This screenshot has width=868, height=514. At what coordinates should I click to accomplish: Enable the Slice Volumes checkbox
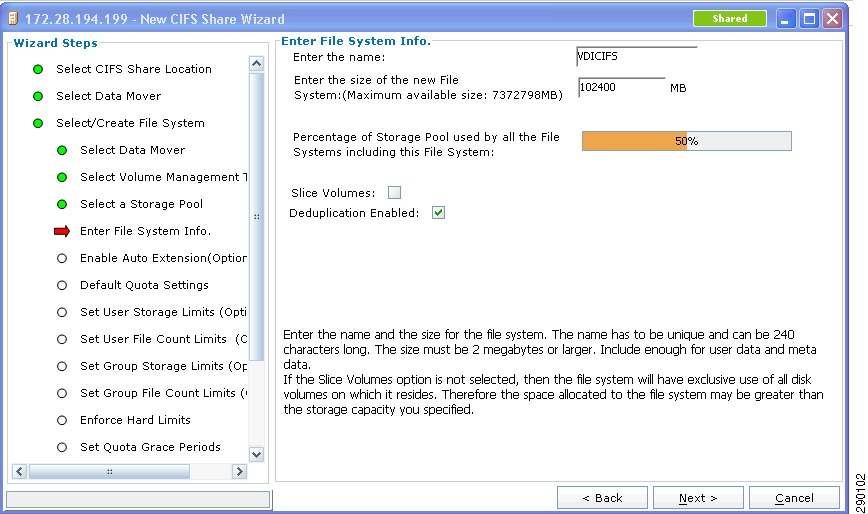point(394,193)
